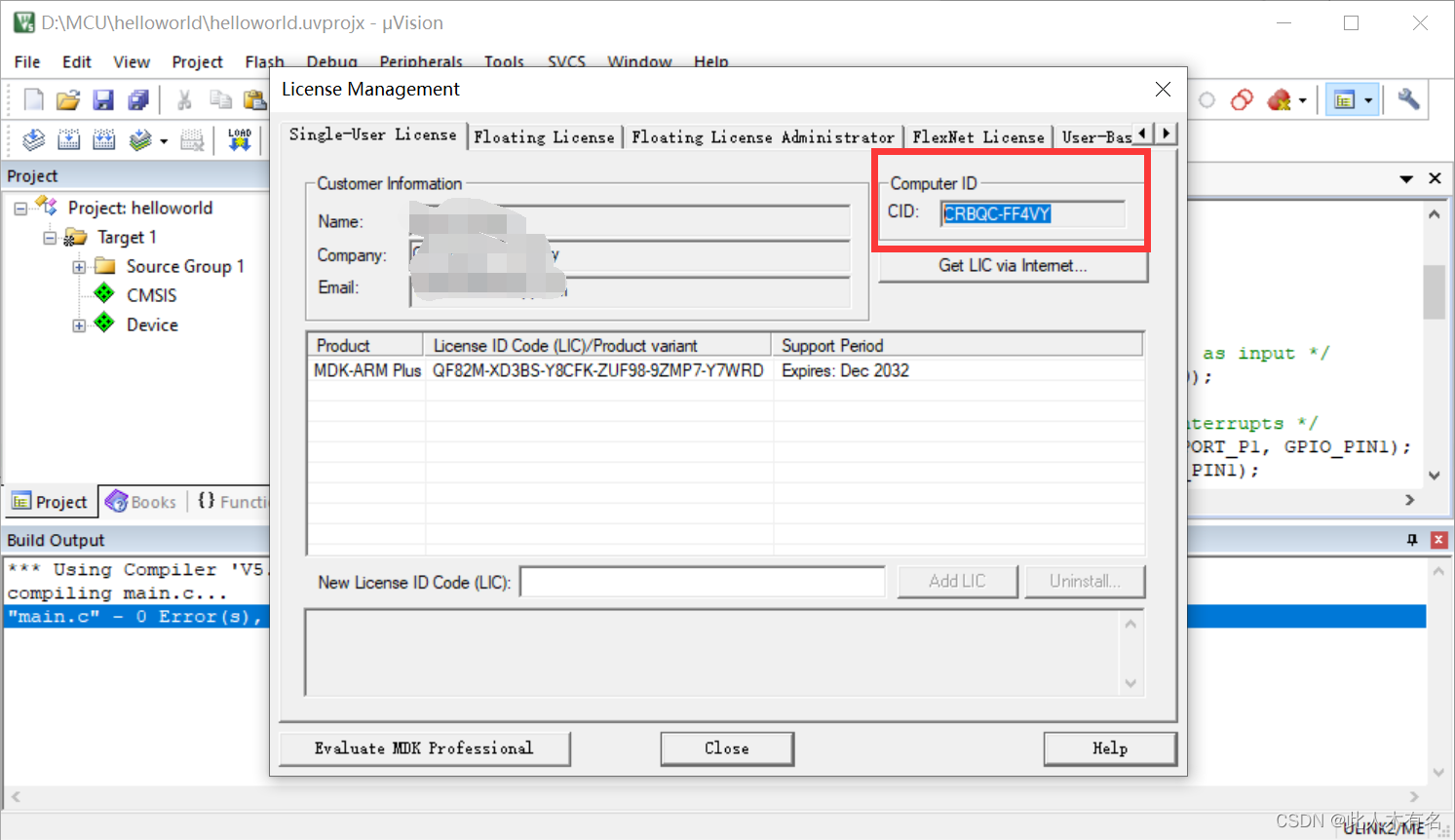Open the Debug menu
This screenshot has width=1455, height=840.
click(x=331, y=61)
